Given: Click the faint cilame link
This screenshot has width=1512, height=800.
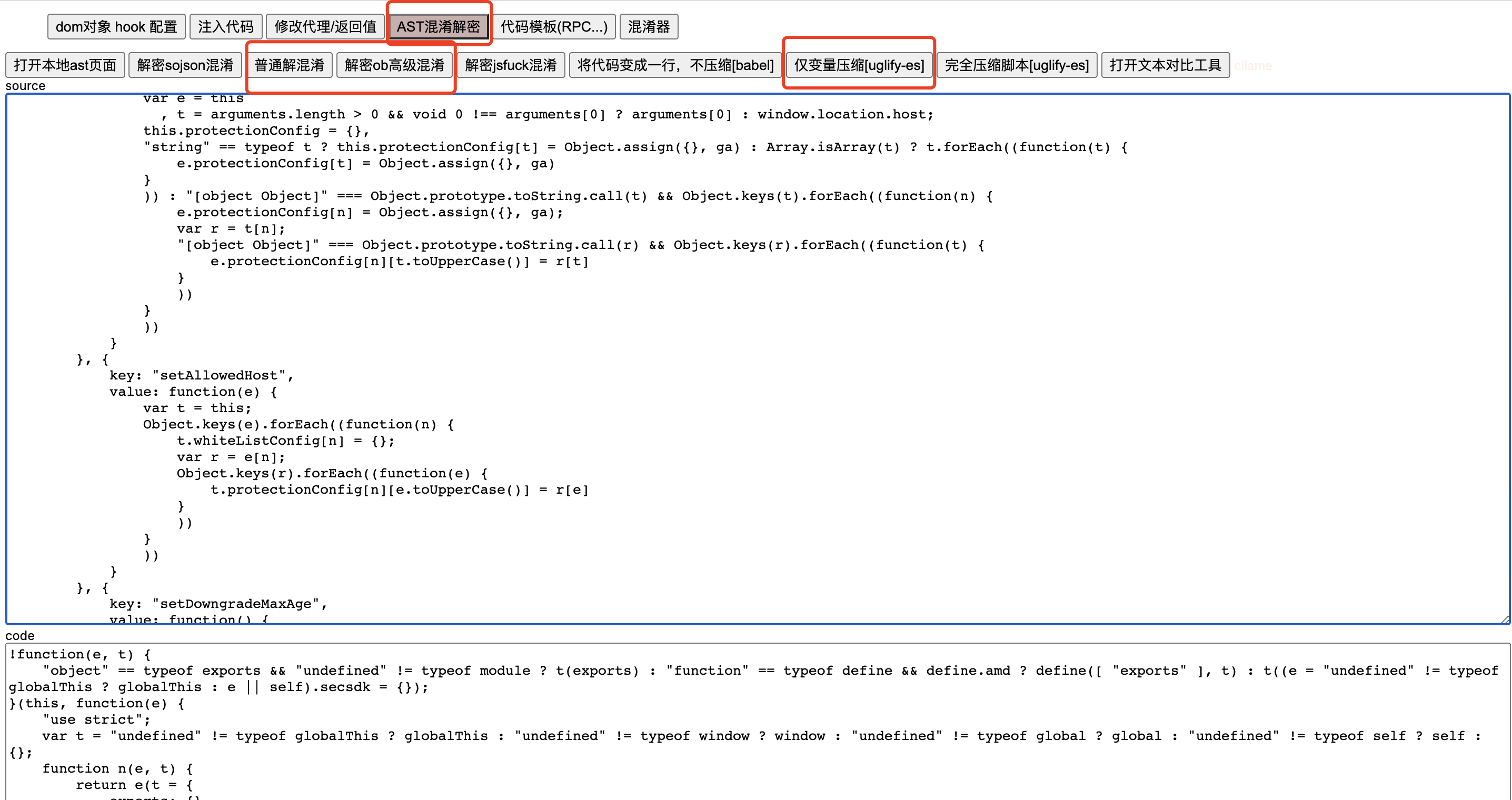Looking at the screenshot, I should point(1252,66).
